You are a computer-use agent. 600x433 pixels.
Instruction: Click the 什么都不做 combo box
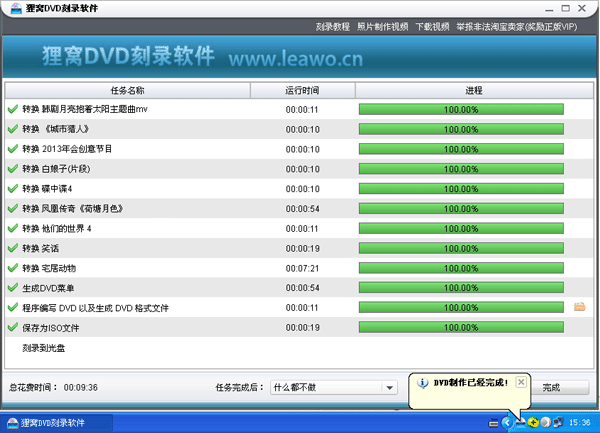[334, 387]
